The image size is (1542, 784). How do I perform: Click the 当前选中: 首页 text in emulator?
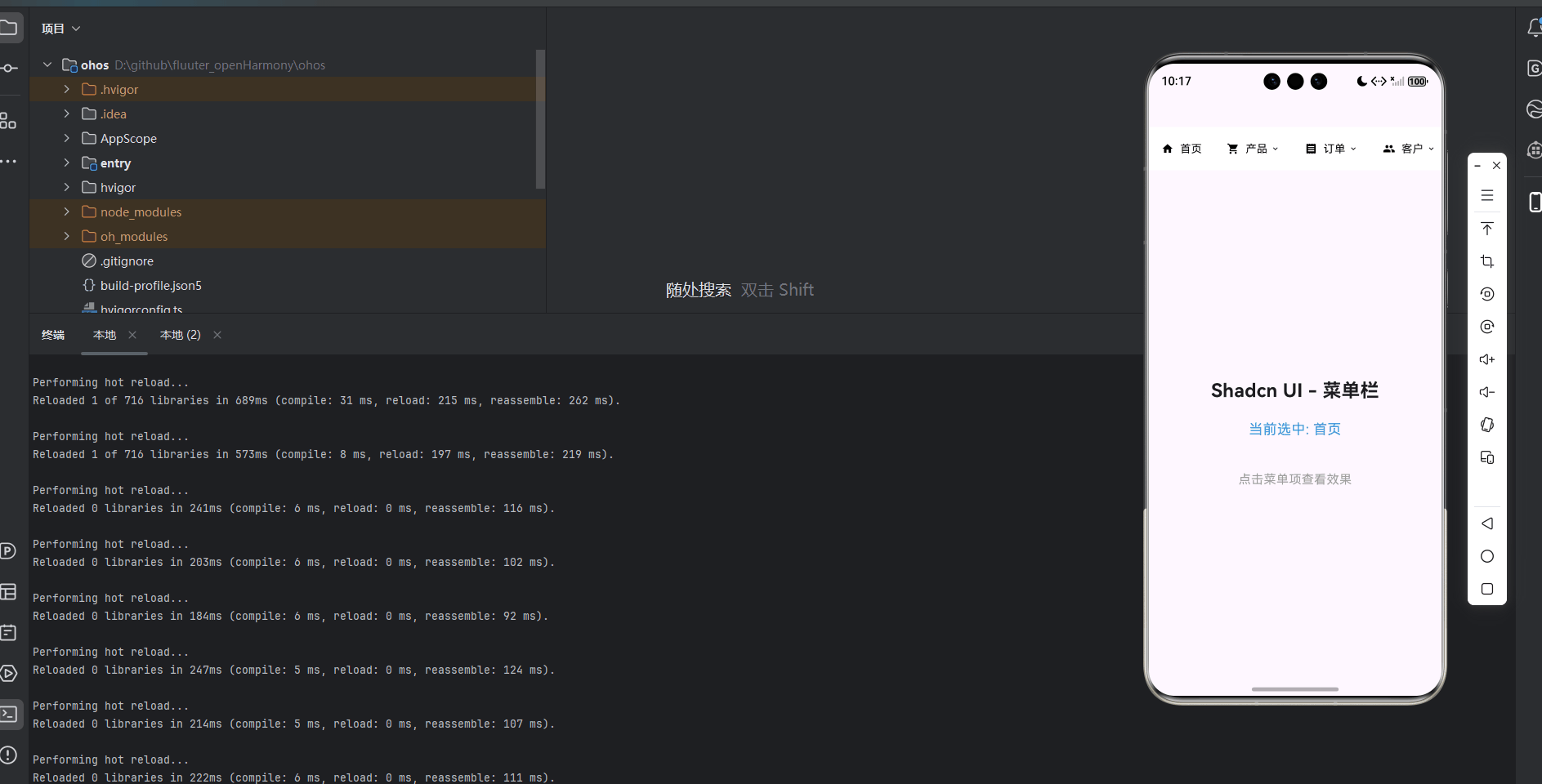pos(1295,429)
